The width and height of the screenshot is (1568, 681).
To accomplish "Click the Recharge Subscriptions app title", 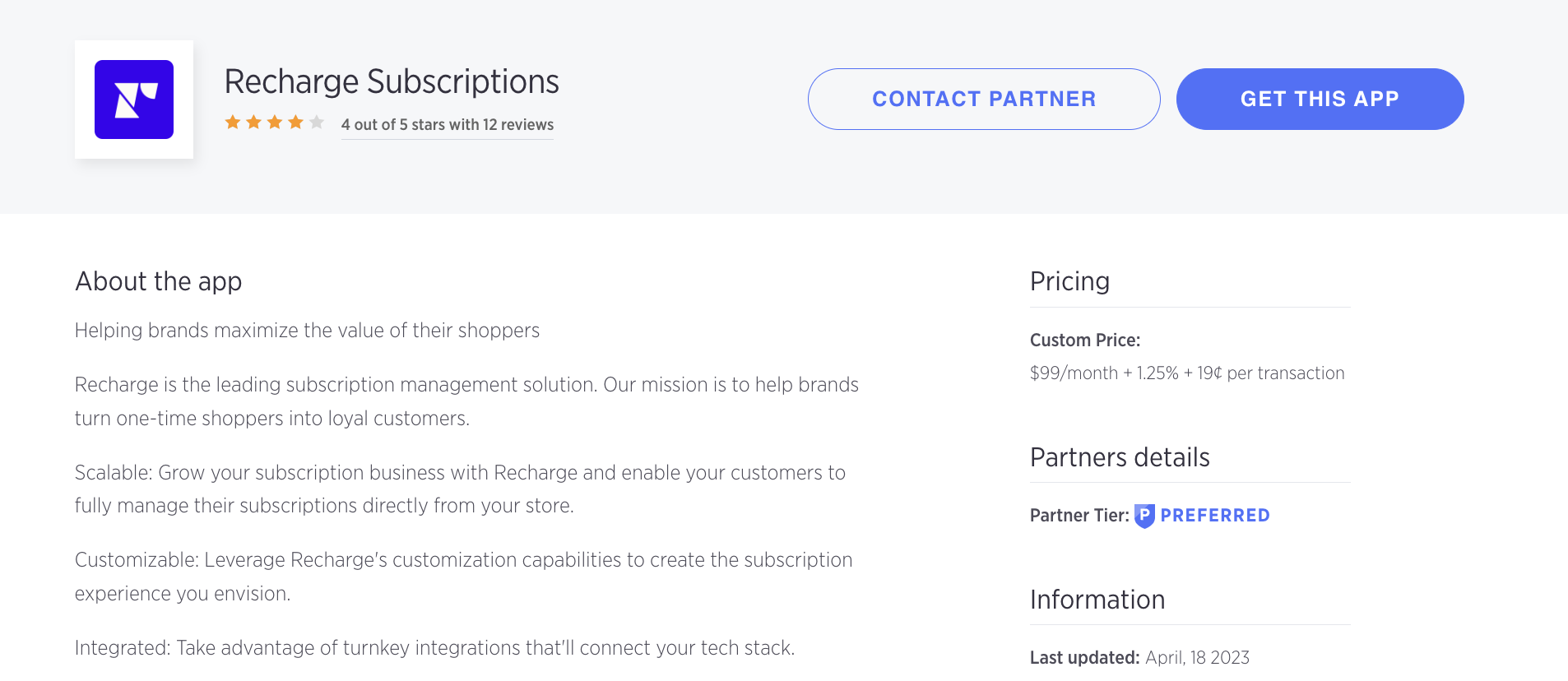I will point(392,81).
